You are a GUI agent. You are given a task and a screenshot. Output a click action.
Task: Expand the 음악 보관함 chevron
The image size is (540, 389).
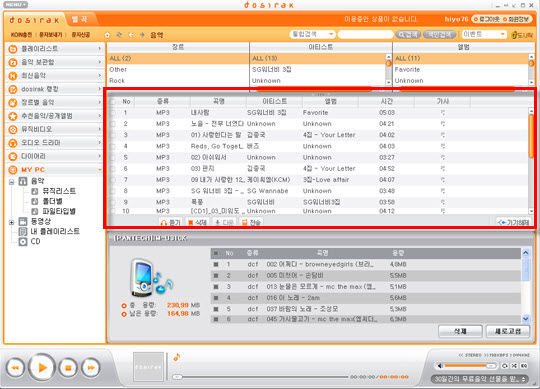click(100, 62)
